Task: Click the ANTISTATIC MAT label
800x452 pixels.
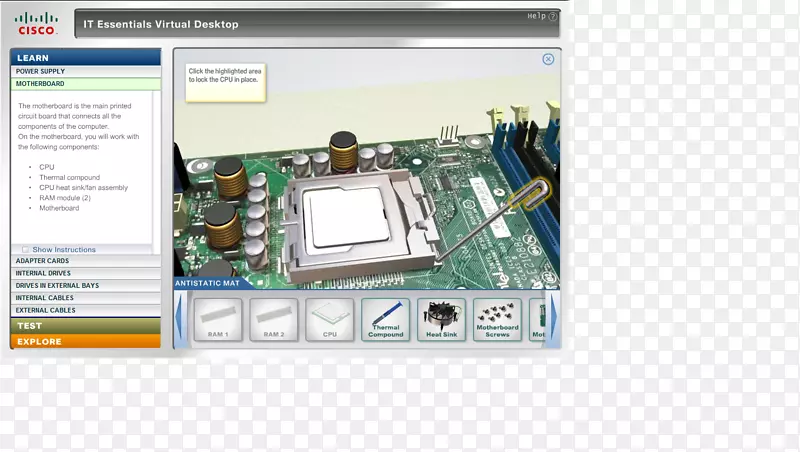Action: pyautogui.click(x=207, y=283)
